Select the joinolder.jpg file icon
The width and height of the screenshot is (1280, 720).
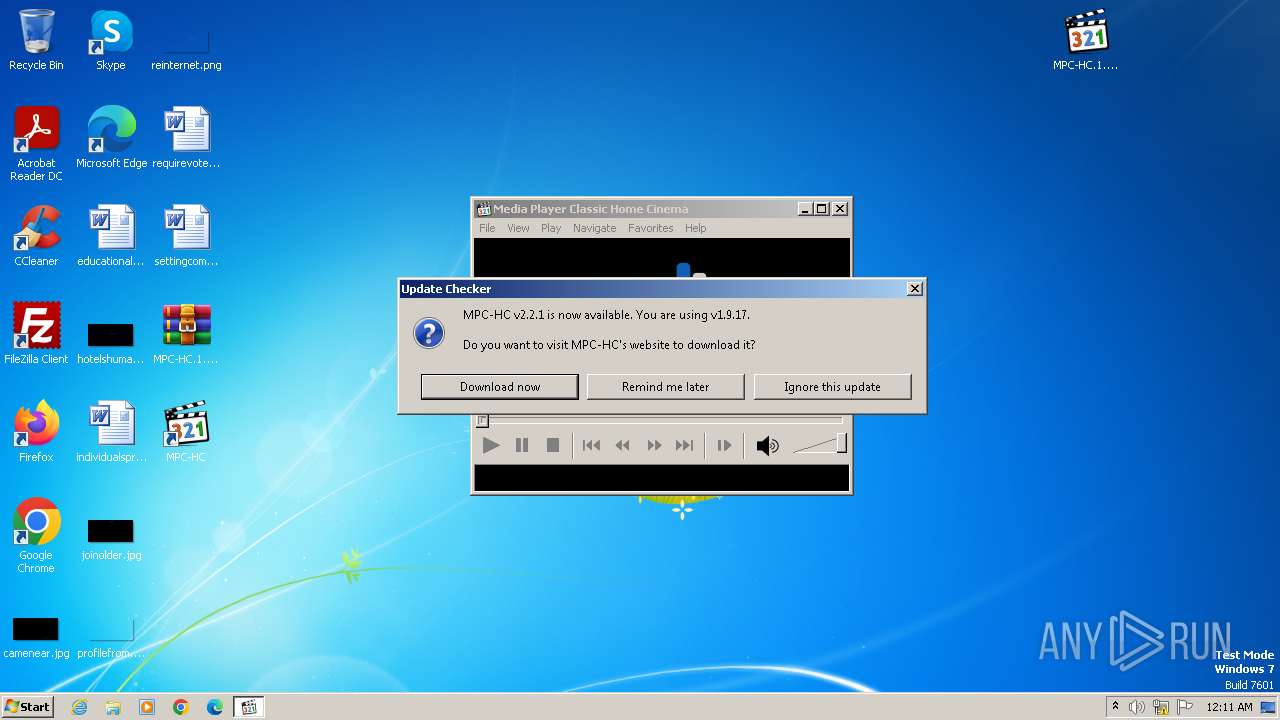111,540
